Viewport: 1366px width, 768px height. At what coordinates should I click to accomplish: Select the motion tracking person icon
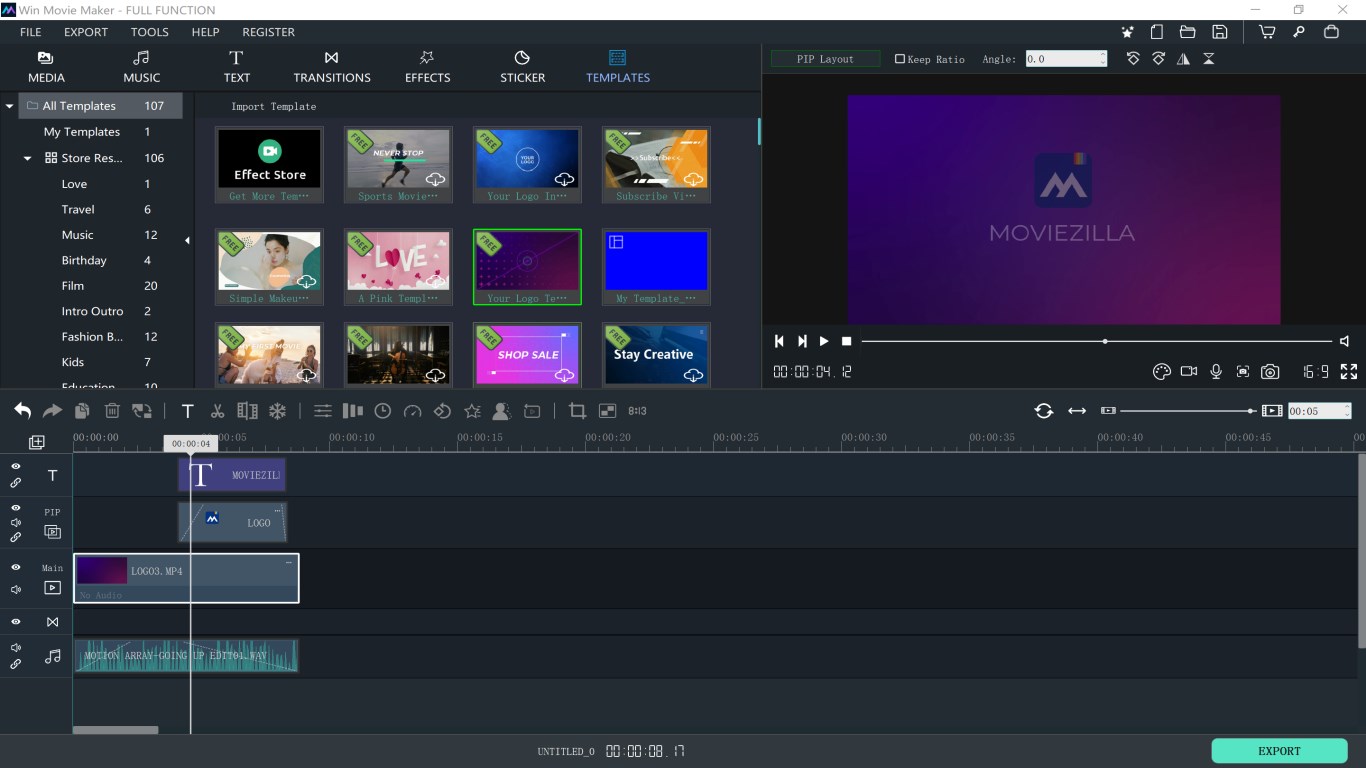(x=500, y=410)
